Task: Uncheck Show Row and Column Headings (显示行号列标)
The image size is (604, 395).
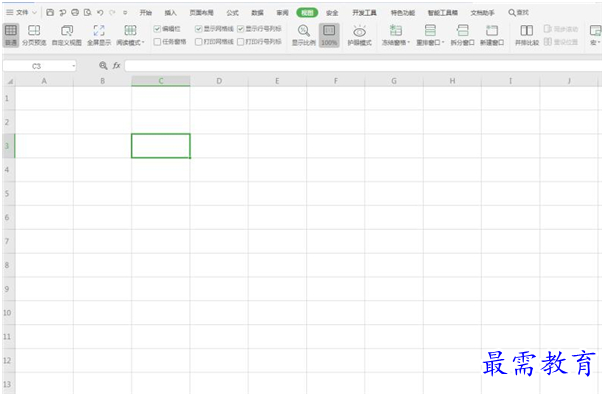Action: click(x=241, y=29)
